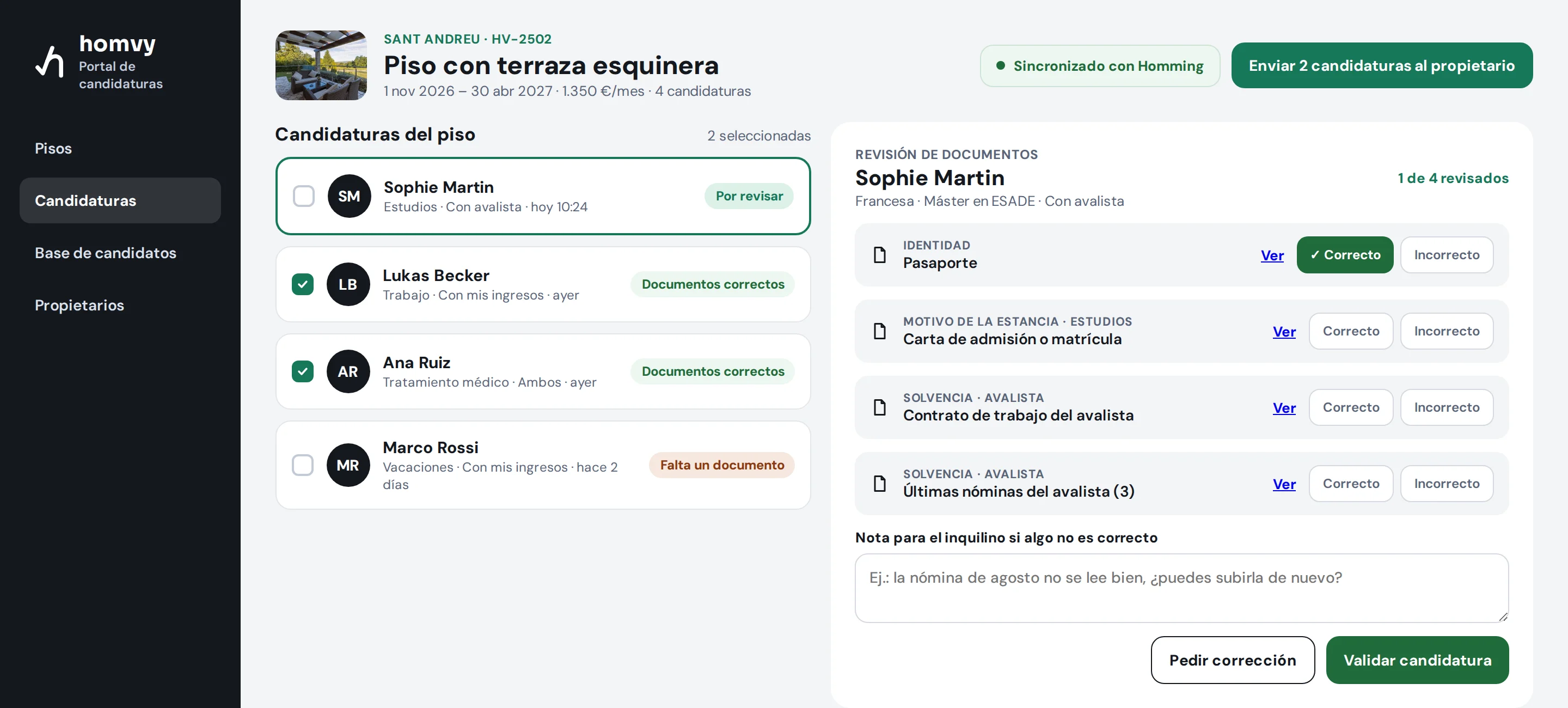This screenshot has height=708, width=1568.
Task: Mark Carta de admisión as Incorrecto
Action: click(x=1446, y=331)
